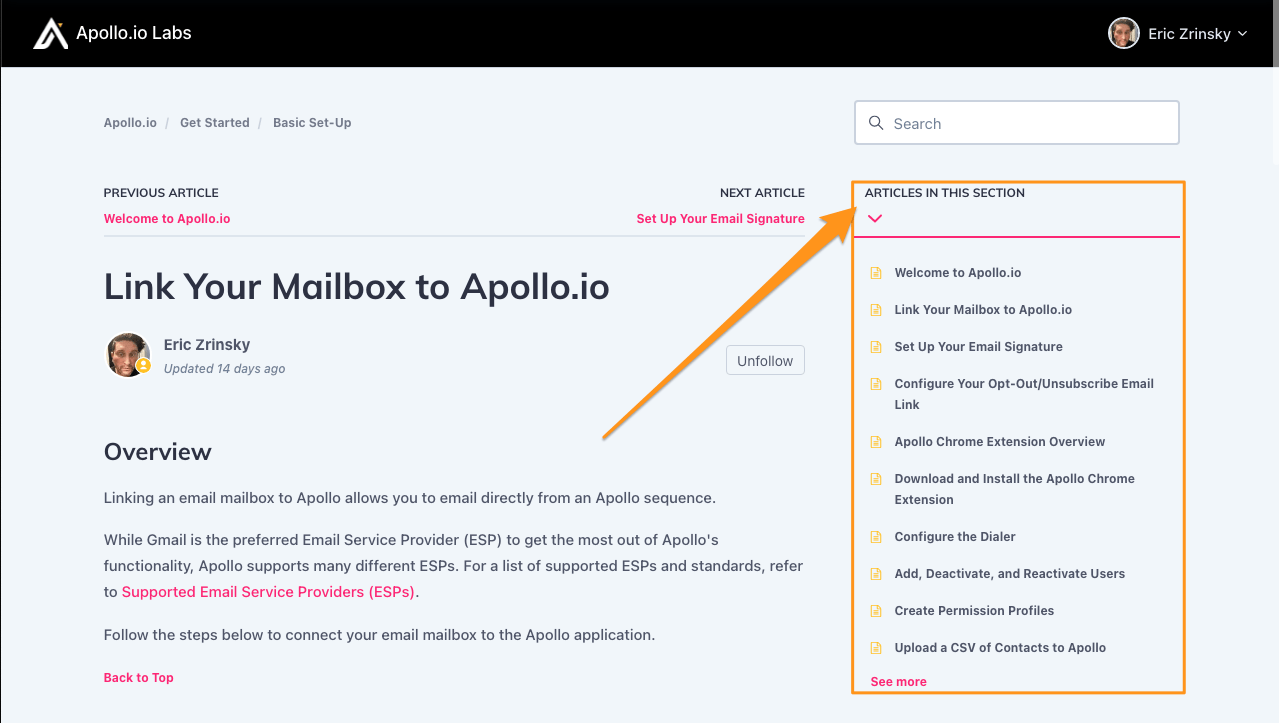Click Apollo.io Labs header title text
The width and height of the screenshot is (1279, 723).
pos(134,33)
